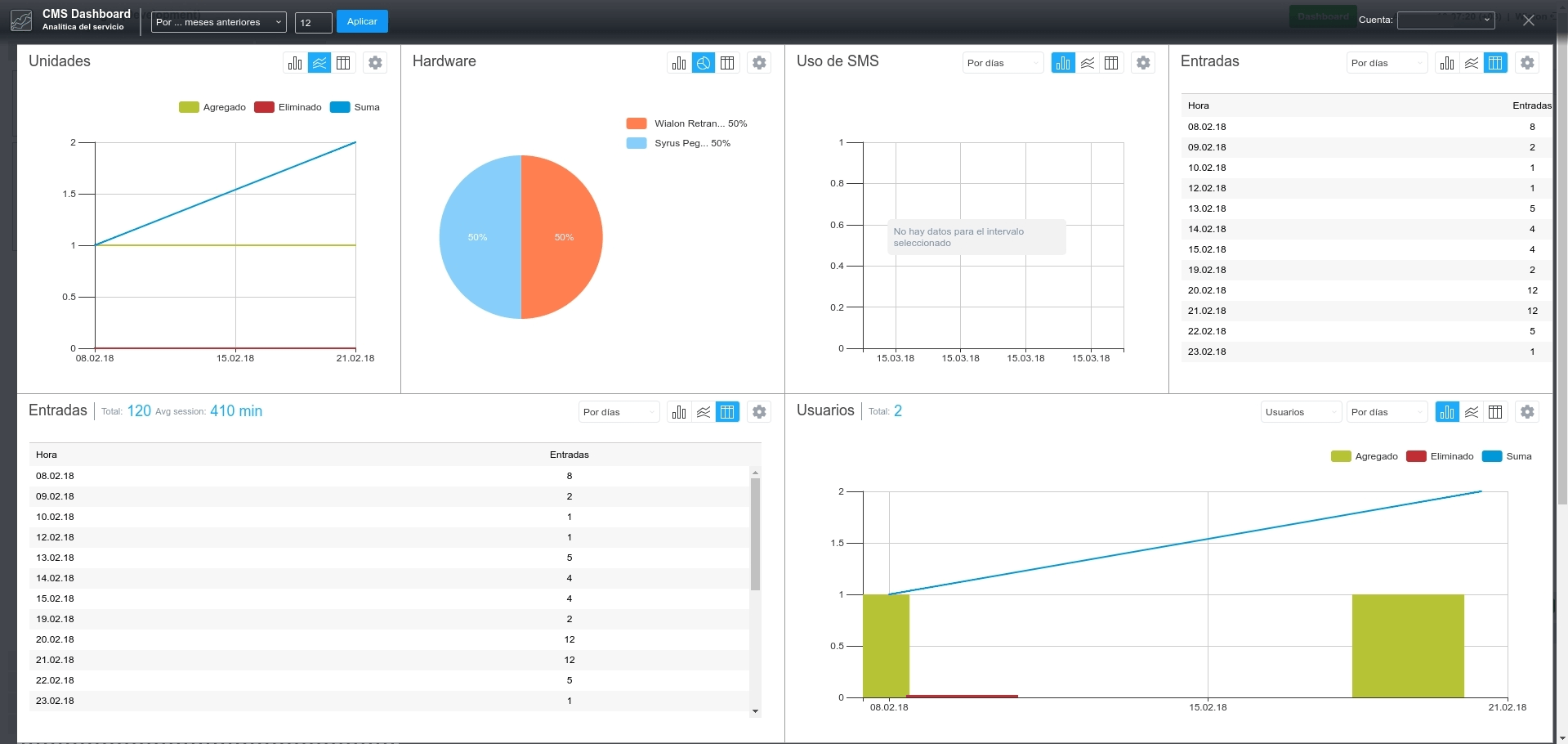Switch Hardware panel to bar chart view

pyautogui.click(x=678, y=62)
